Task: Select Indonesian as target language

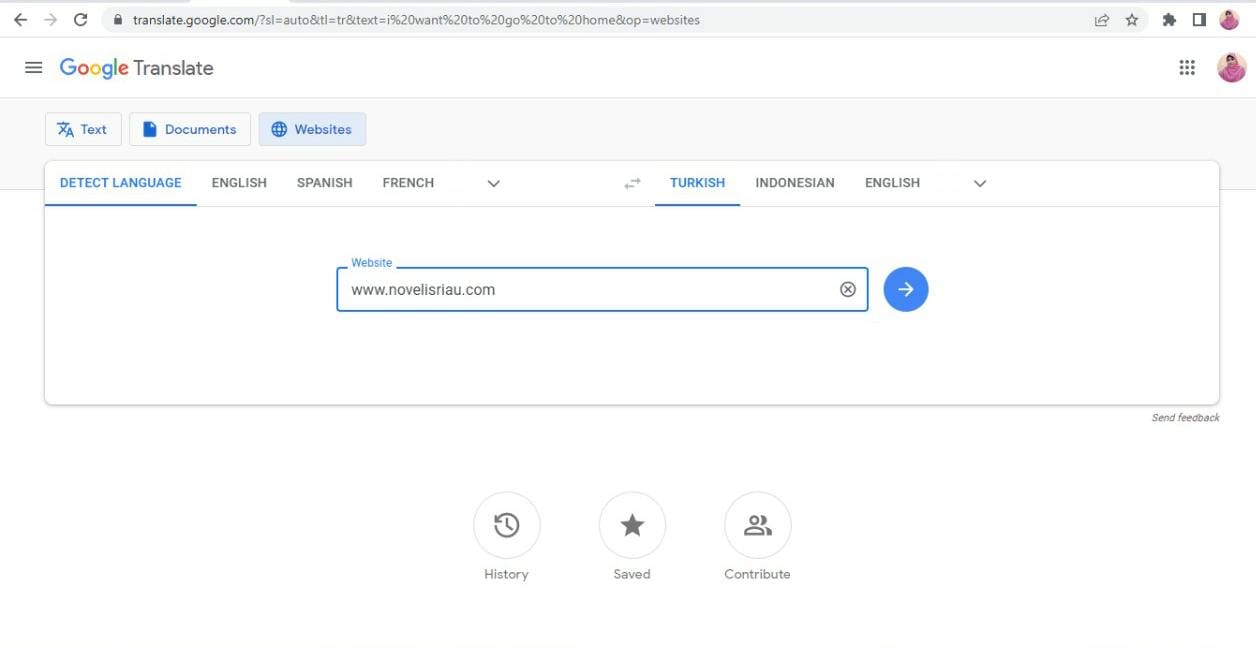Action: 795,183
